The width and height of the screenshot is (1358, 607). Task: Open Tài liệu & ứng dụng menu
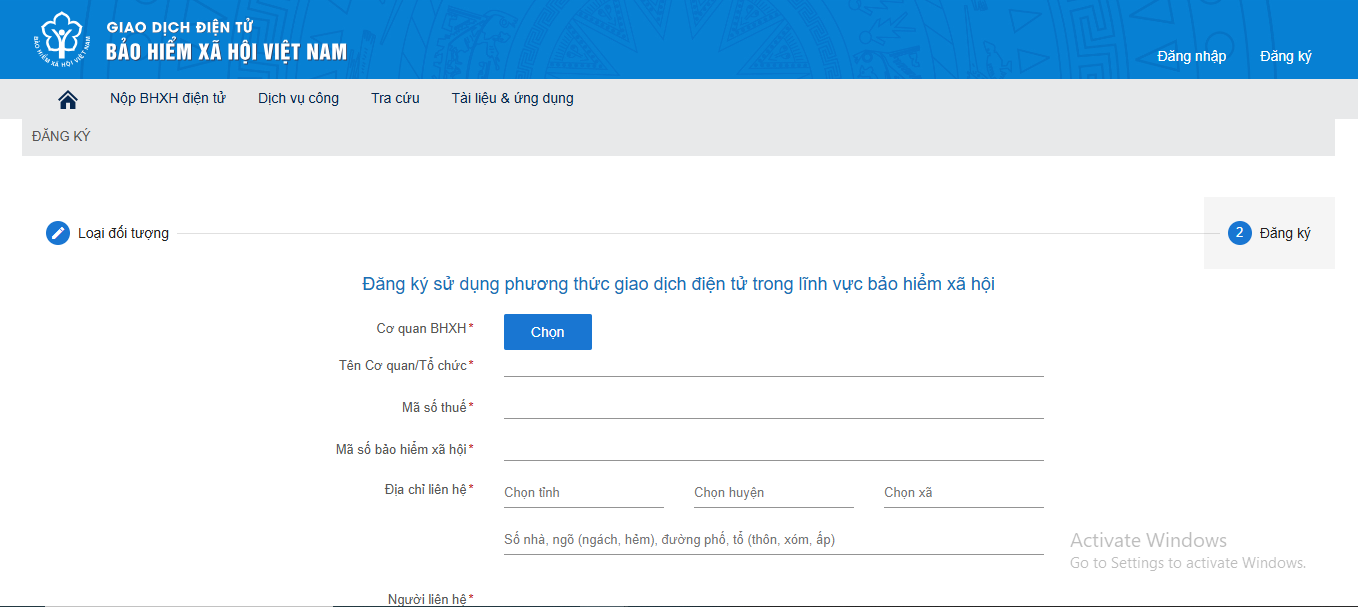click(x=512, y=98)
